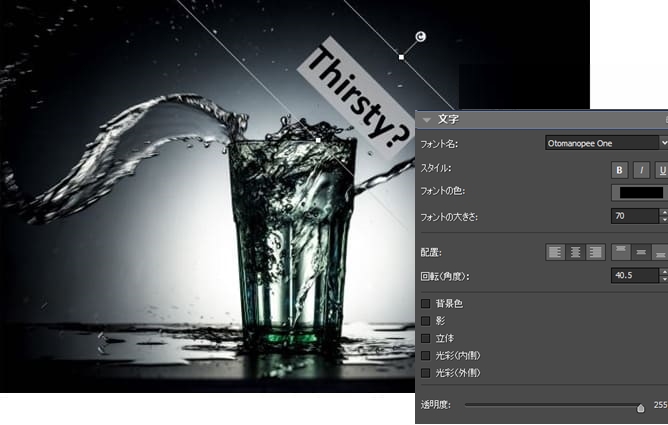Click the 透明度 slider handle
Screen dimensions: 668x425
[x=640, y=408]
